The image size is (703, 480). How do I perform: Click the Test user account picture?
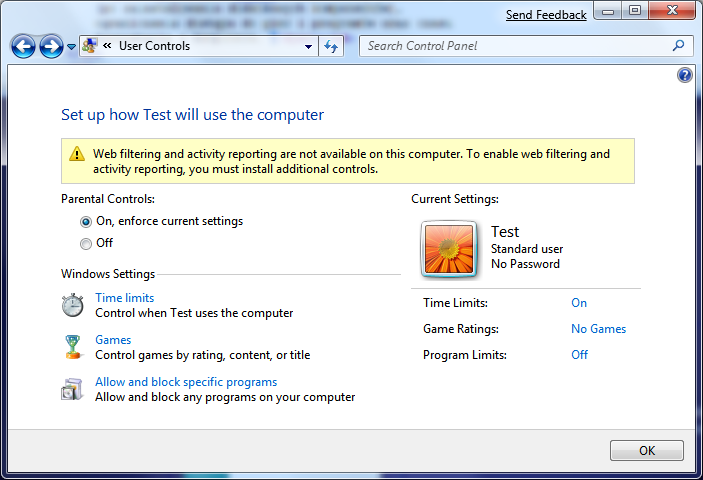(x=449, y=249)
